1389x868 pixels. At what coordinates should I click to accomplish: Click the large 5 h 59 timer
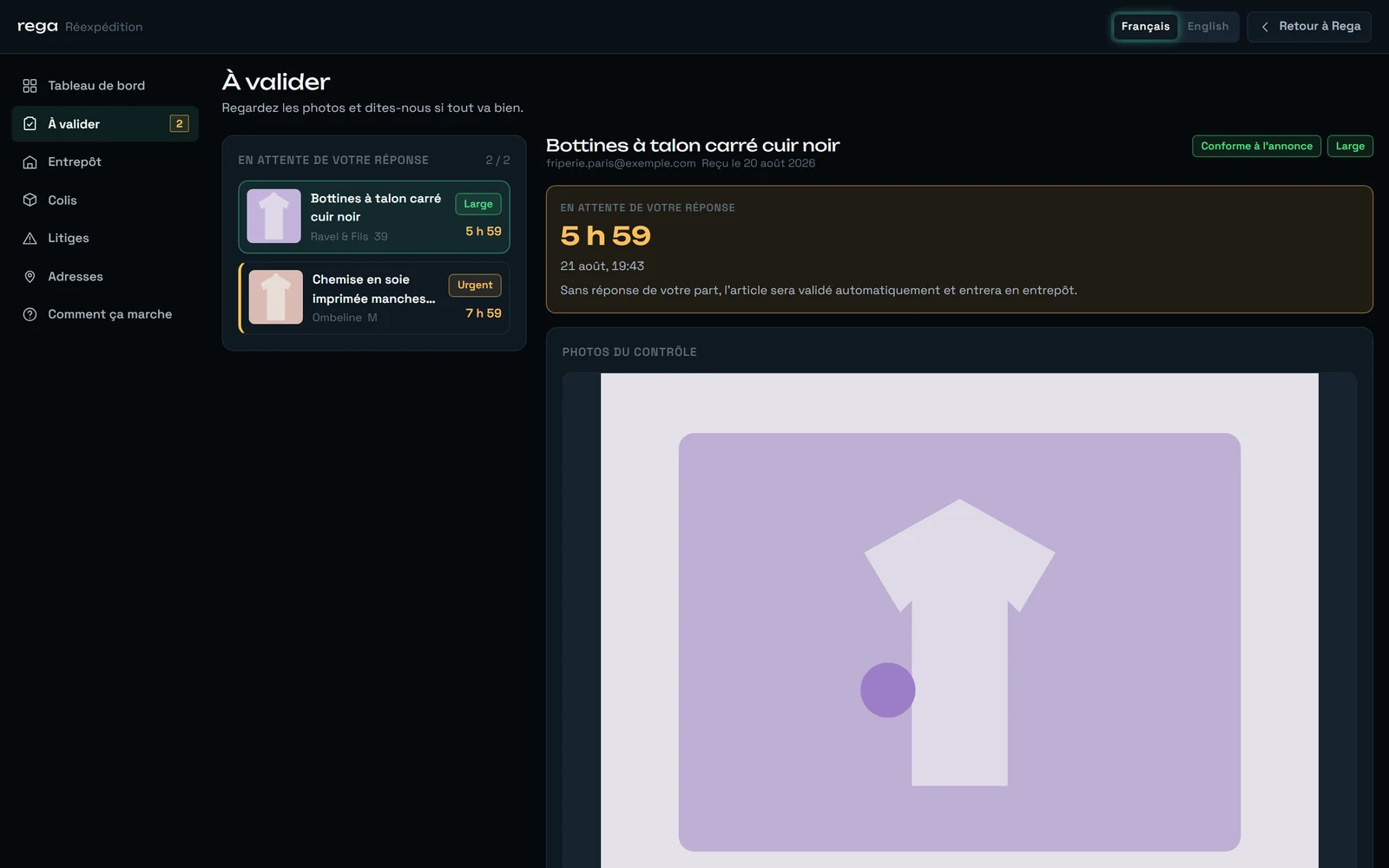pos(605,235)
